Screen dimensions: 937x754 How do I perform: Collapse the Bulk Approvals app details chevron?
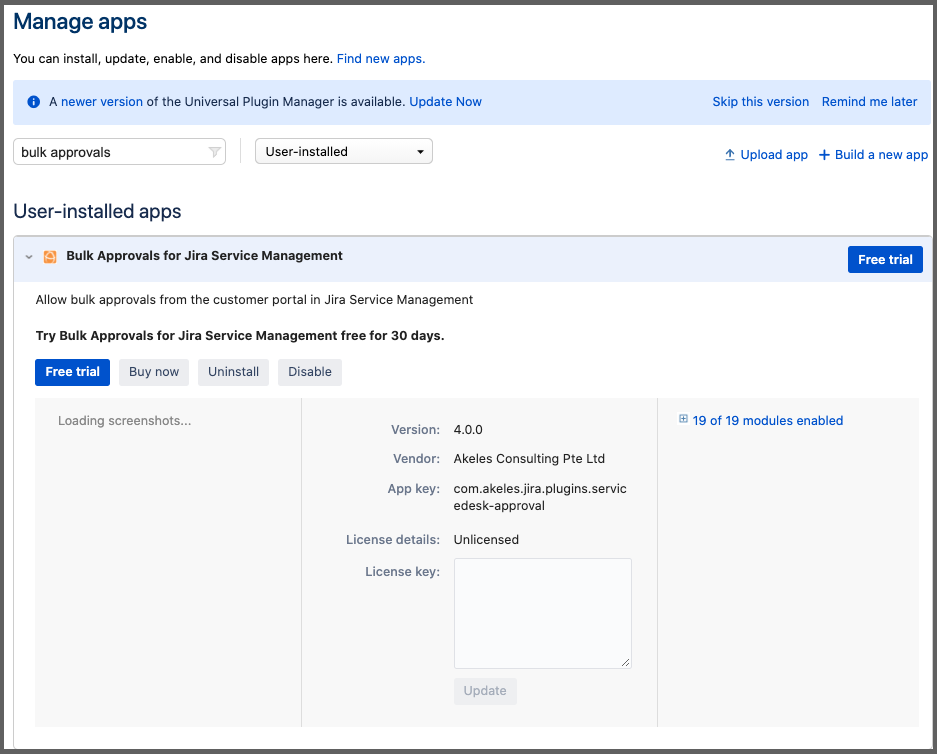point(29,257)
